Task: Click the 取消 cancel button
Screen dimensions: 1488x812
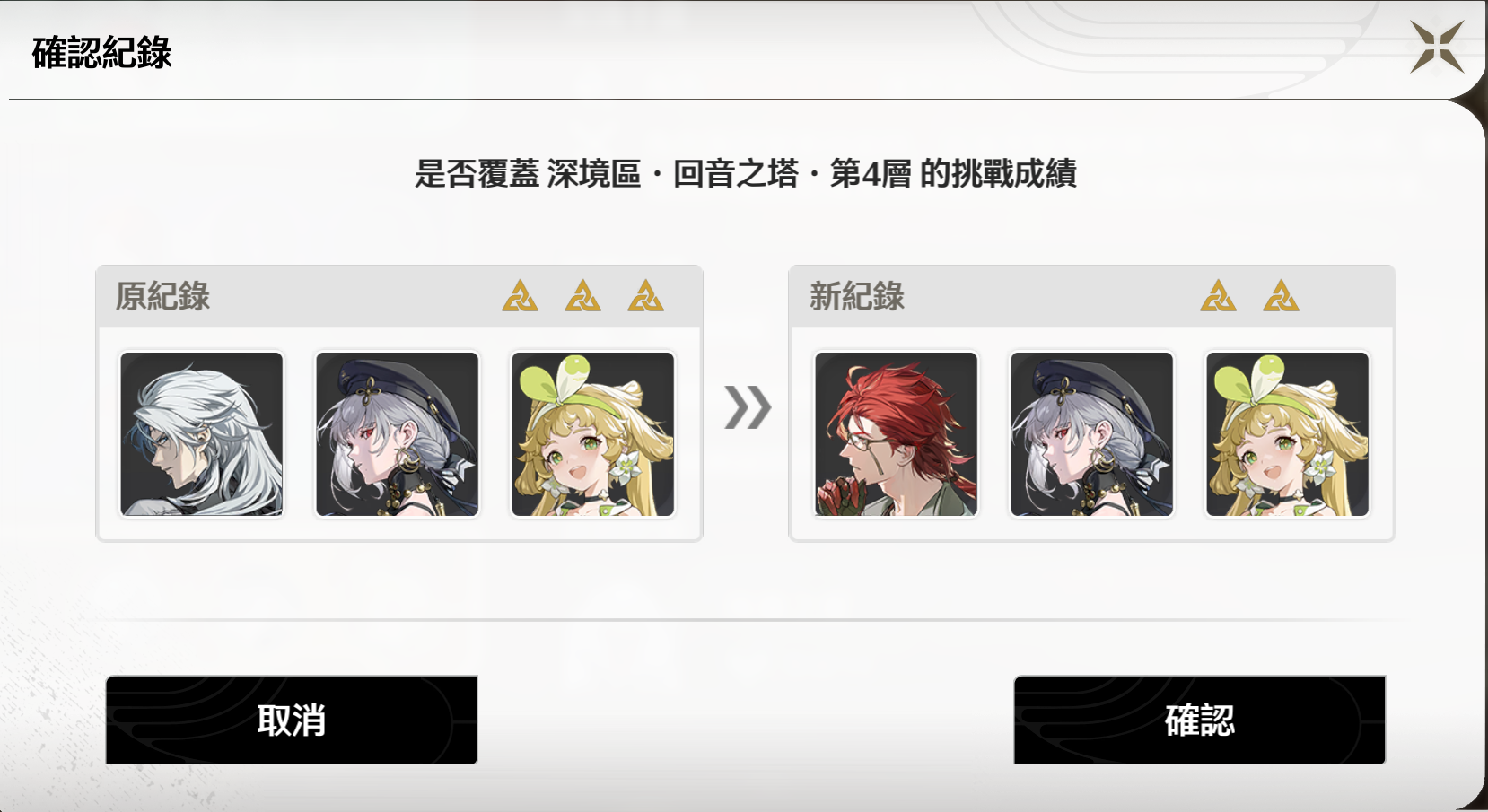Action: 292,720
